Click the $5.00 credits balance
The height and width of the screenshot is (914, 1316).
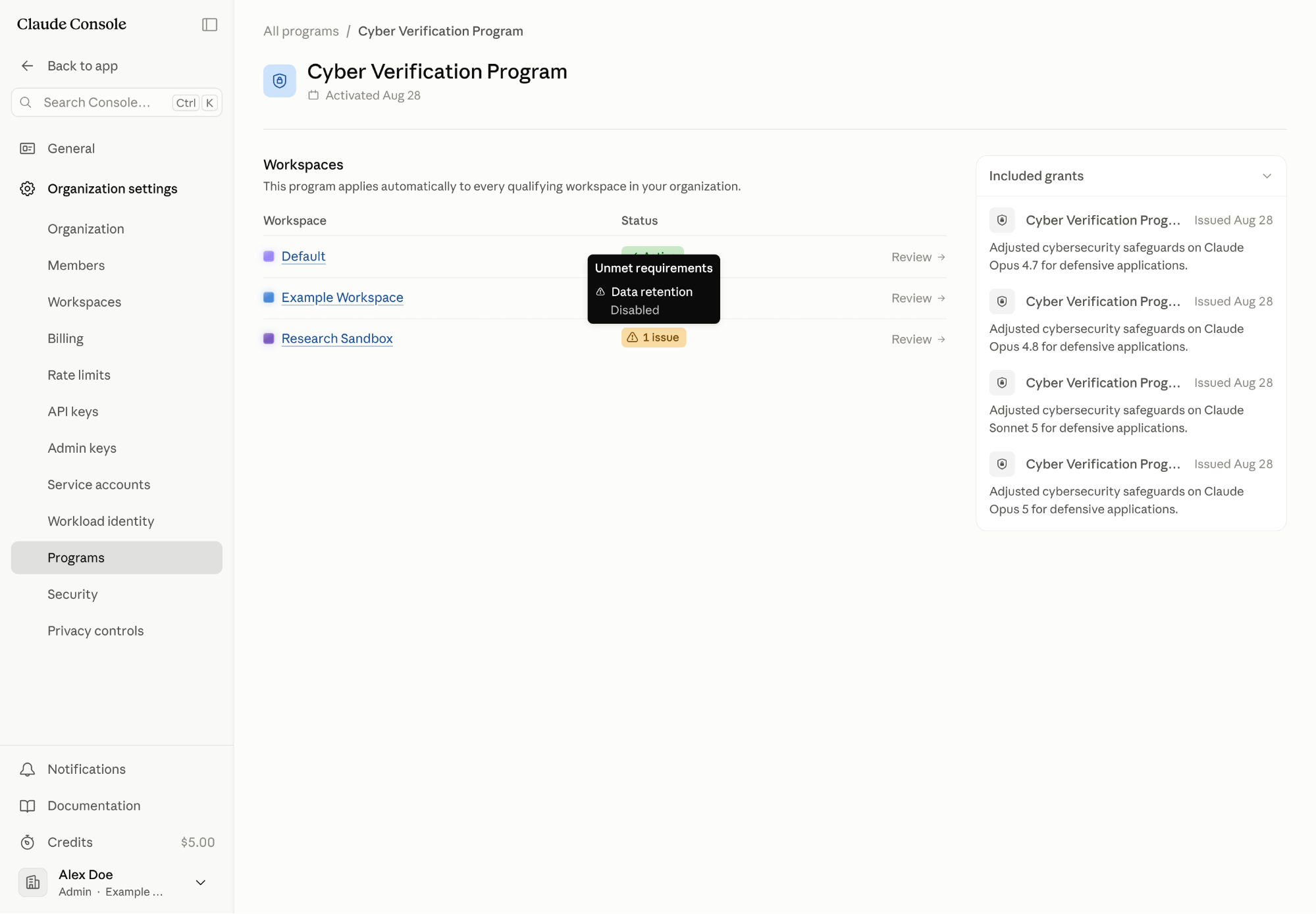coord(197,842)
